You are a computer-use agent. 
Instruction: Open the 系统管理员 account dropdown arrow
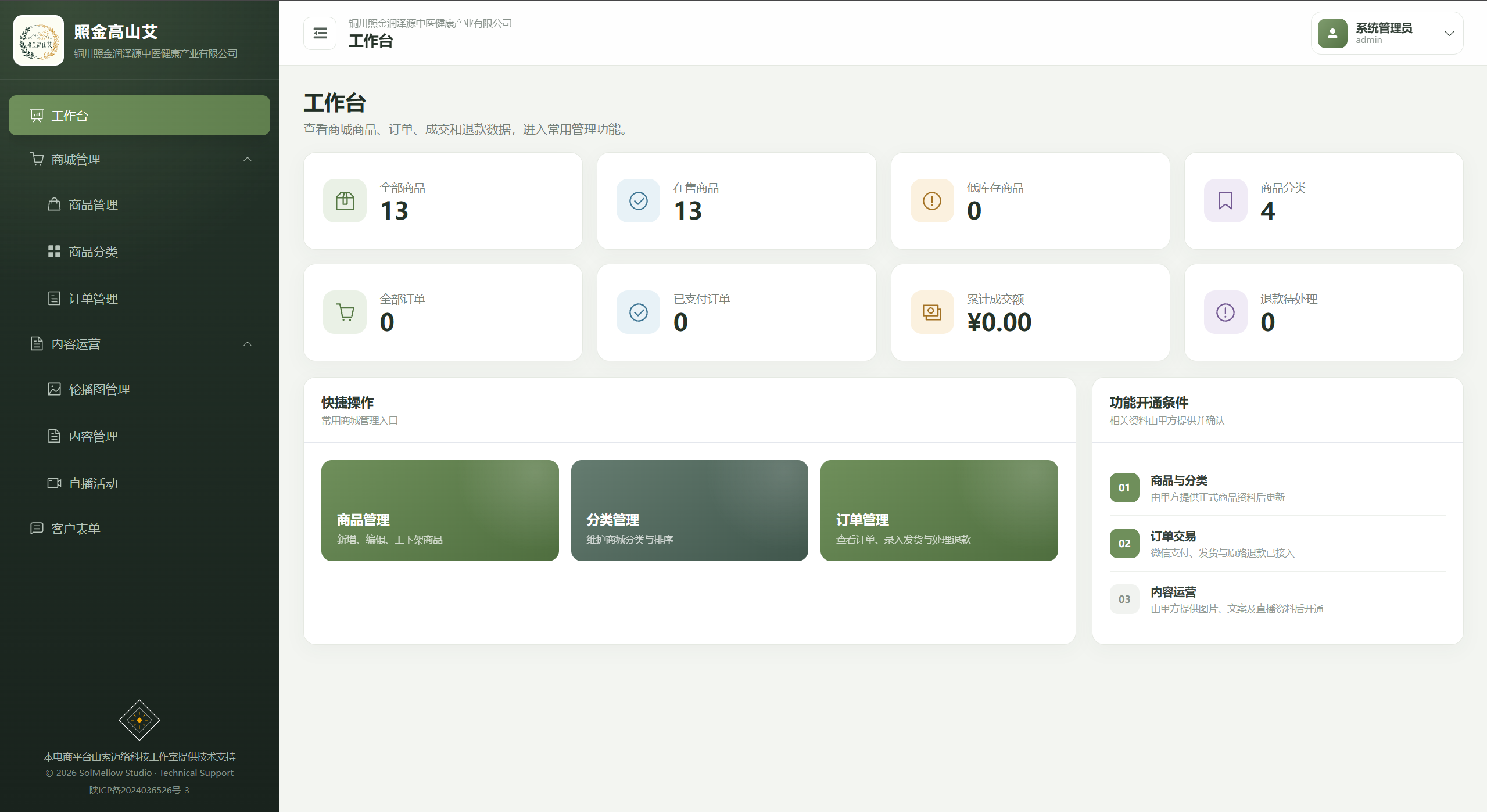coord(1449,34)
